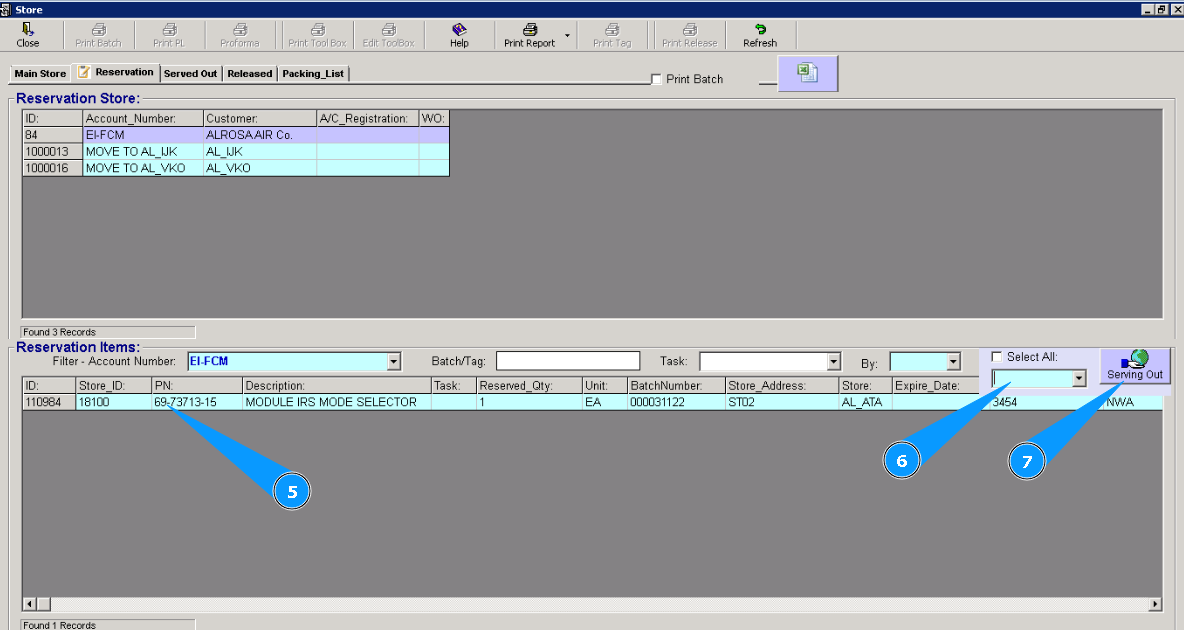Click the Close toolbar icon
The height and width of the screenshot is (630, 1184).
click(x=28, y=35)
